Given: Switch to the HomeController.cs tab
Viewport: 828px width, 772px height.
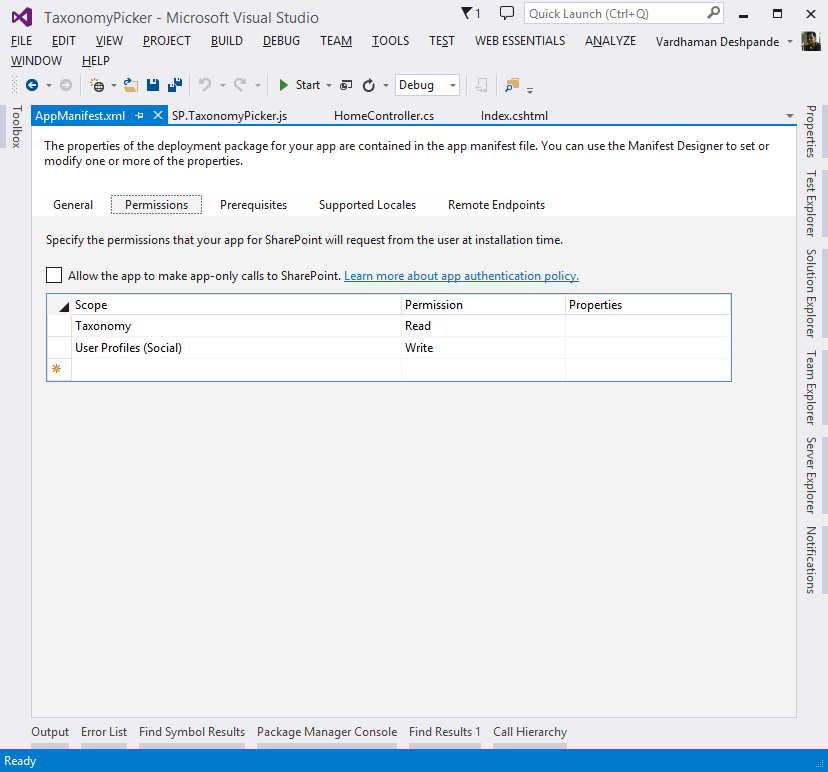Looking at the screenshot, I should (384, 116).
